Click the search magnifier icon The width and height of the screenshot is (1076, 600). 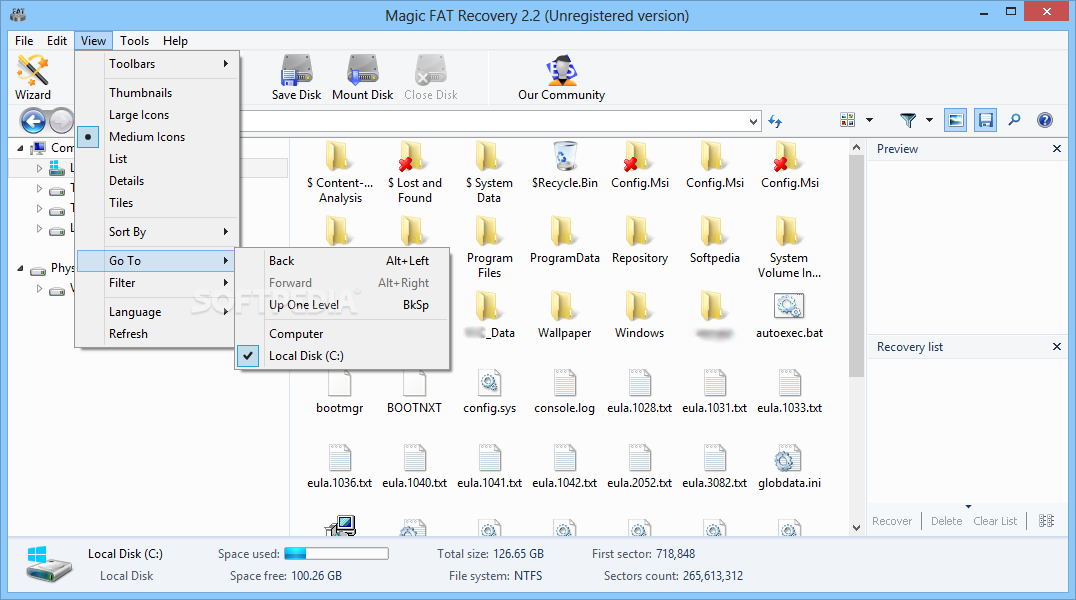pyautogui.click(x=1014, y=120)
